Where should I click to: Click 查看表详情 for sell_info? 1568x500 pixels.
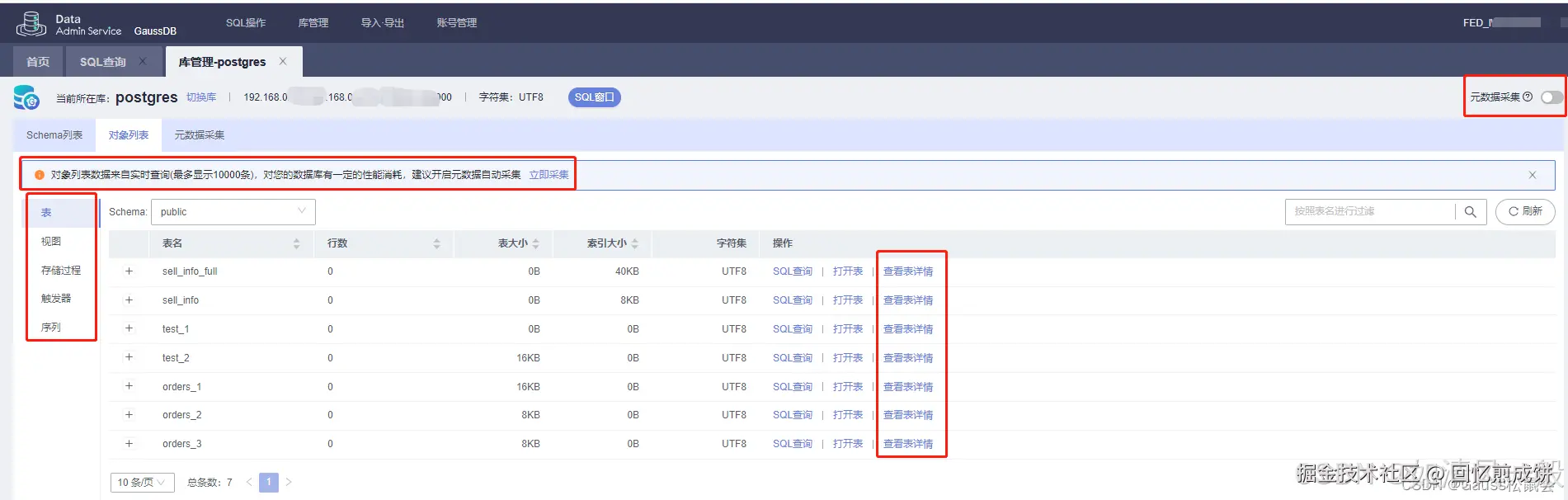pos(908,300)
